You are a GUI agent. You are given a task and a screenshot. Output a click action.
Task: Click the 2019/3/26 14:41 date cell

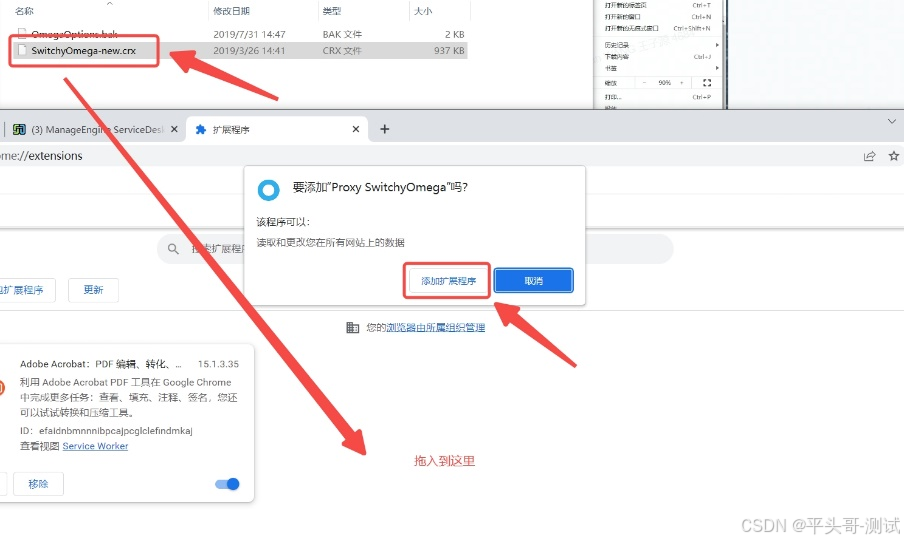(x=249, y=51)
